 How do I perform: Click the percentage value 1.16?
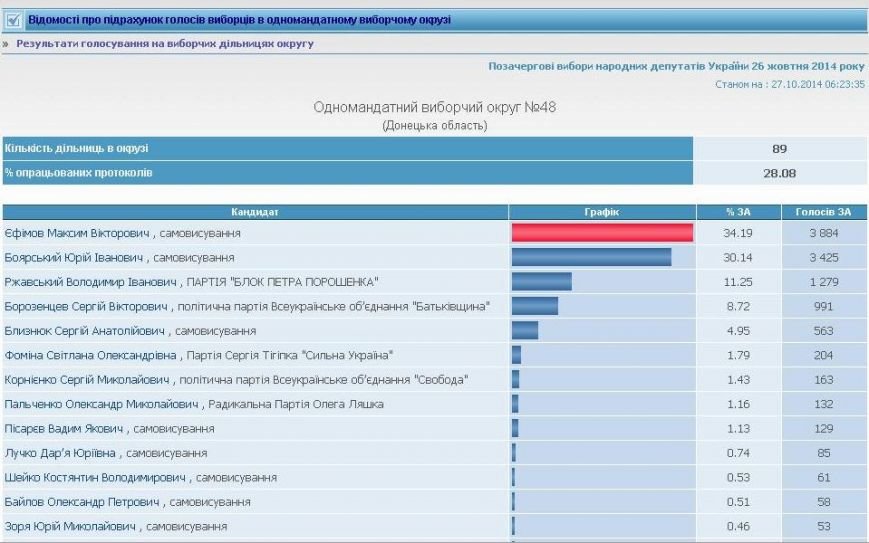(x=738, y=404)
